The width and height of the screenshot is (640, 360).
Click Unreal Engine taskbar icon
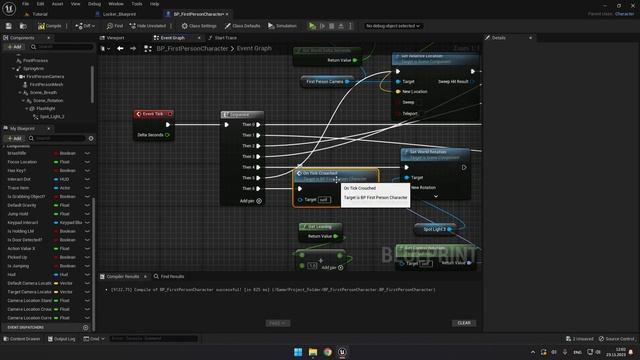click(x=342, y=352)
